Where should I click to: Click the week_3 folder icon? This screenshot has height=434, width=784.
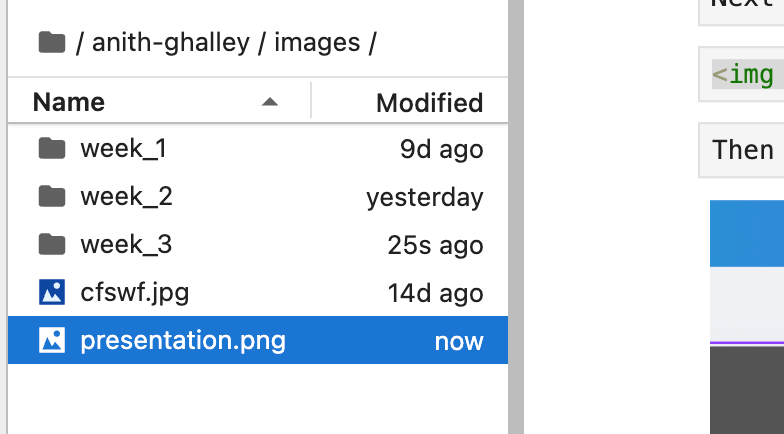tap(51, 245)
